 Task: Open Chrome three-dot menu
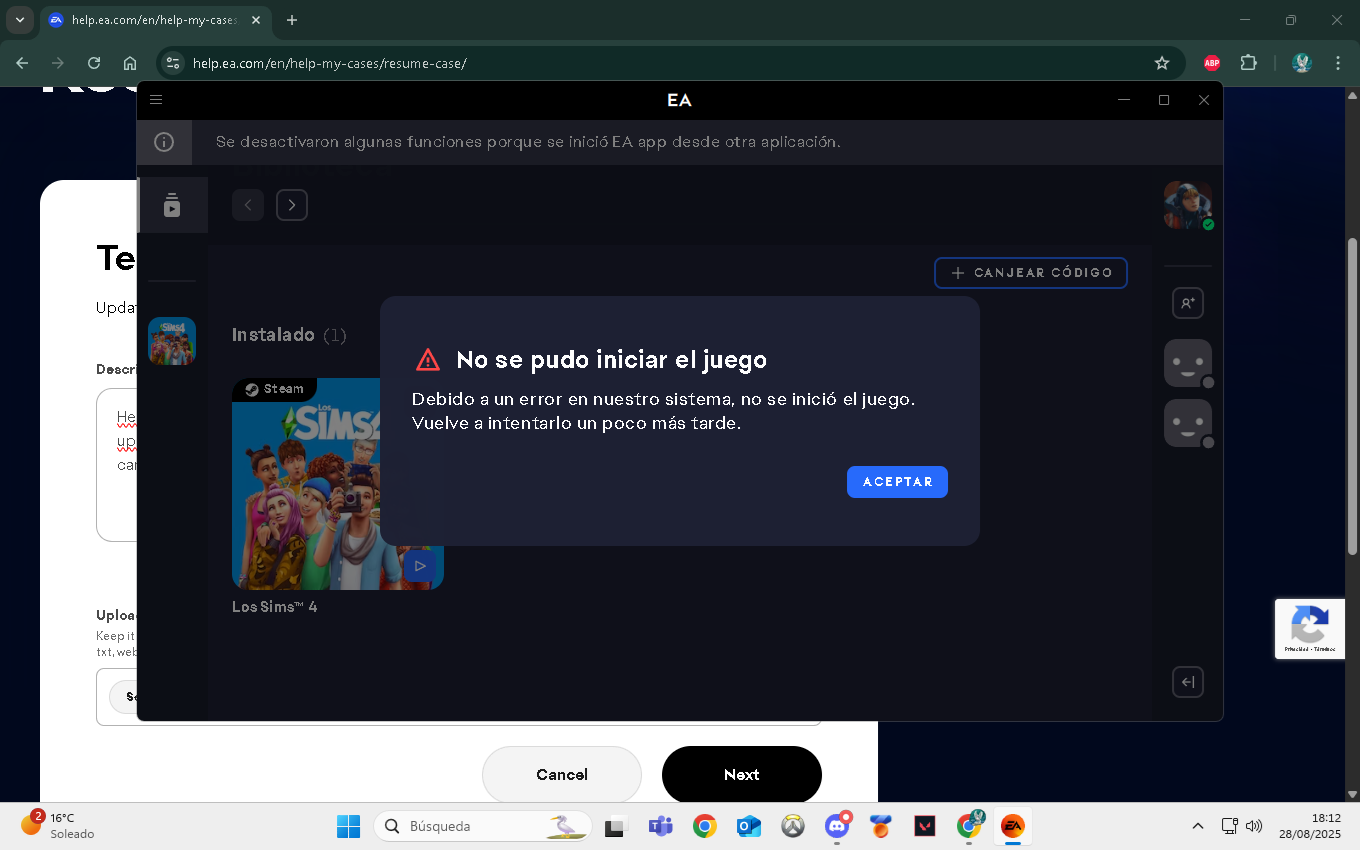coord(1338,63)
